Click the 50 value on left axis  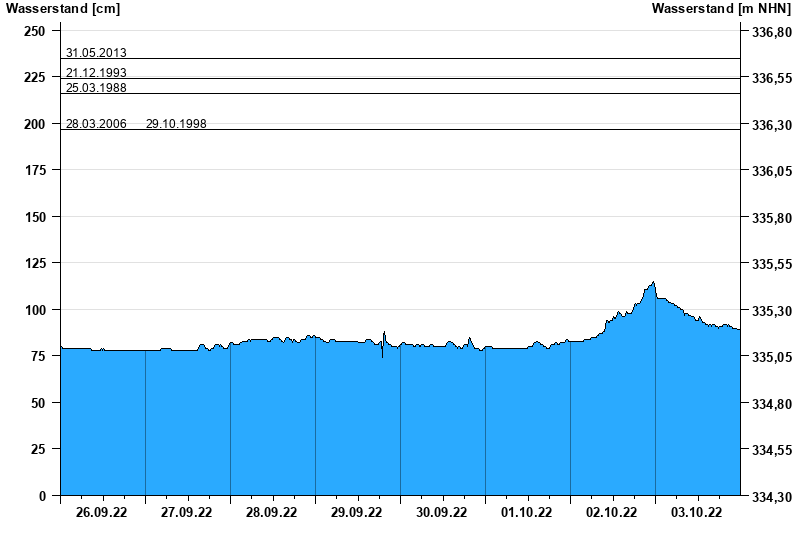click(x=38, y=403)
